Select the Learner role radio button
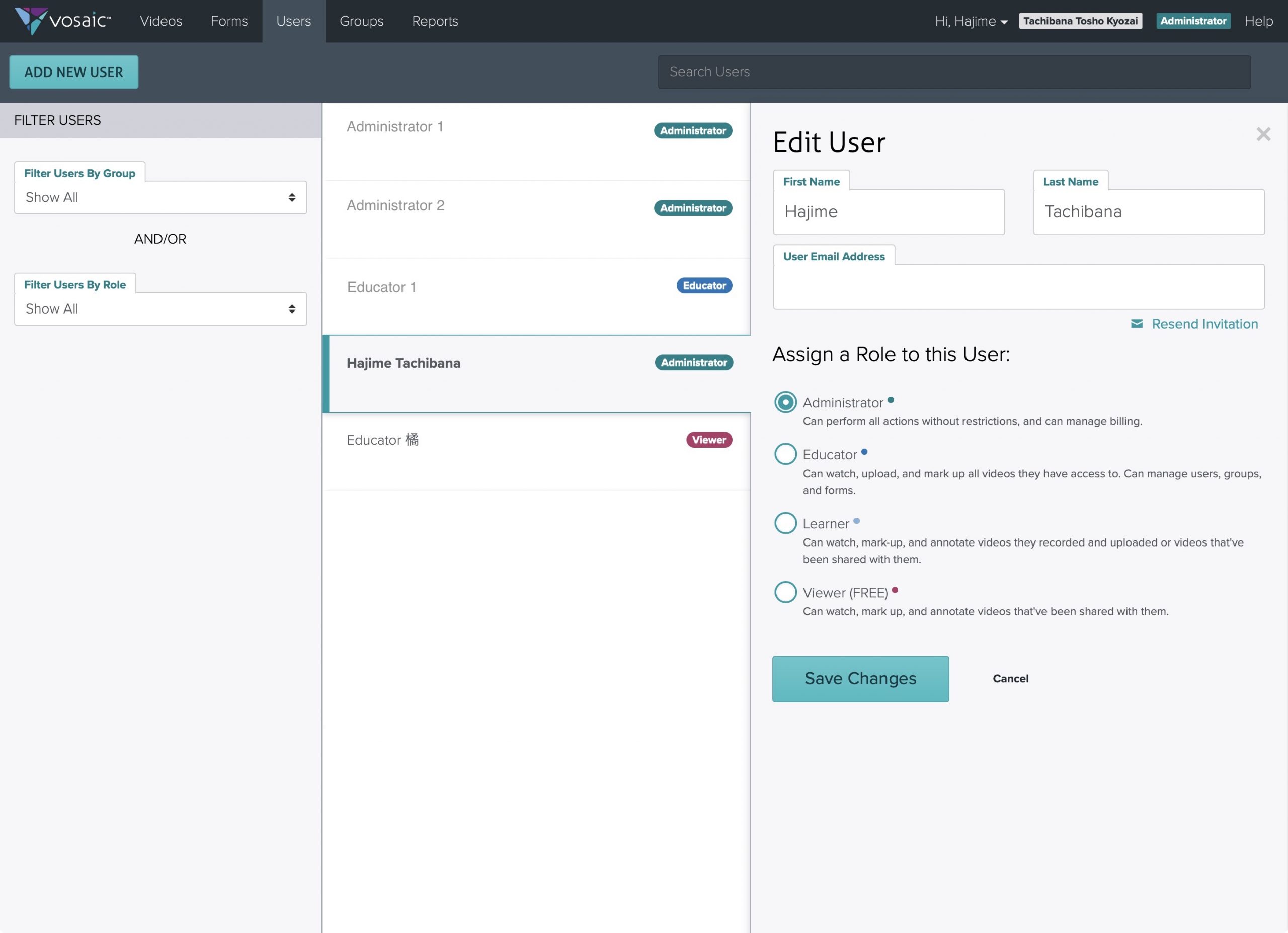This screenshot has width=1288, height=933. point(785,523)
